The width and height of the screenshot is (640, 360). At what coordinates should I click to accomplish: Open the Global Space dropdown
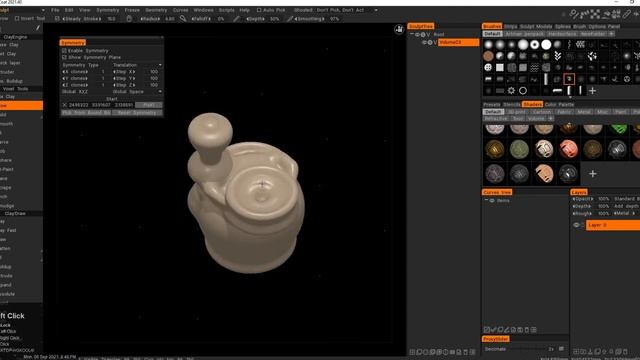pyautogui.click(x=137, y=91)
